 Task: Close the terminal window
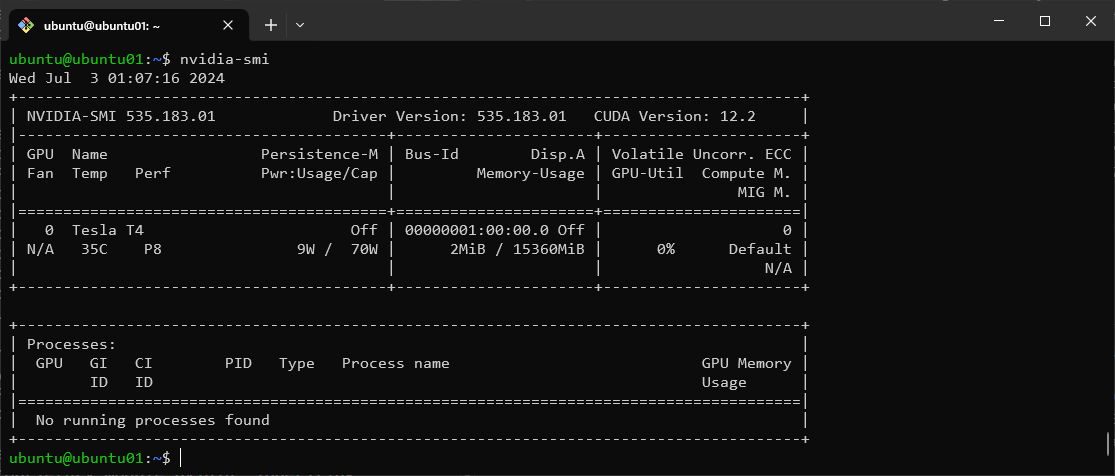1090,21
